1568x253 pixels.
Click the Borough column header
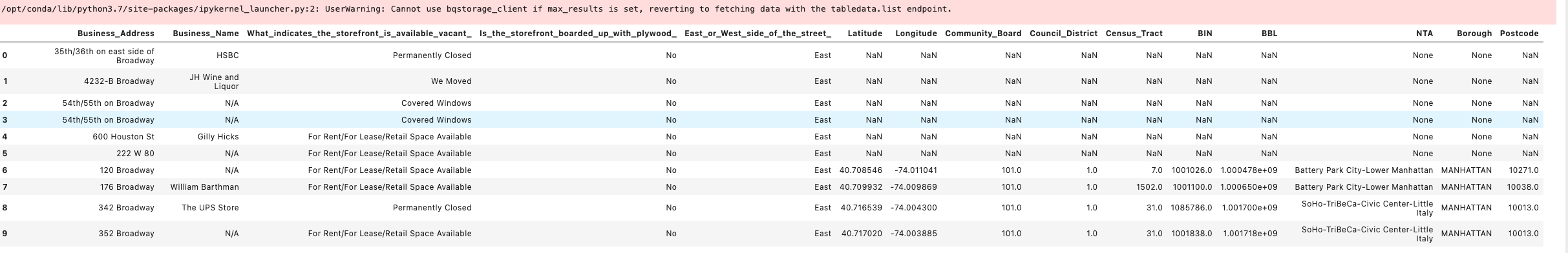coord(1474,34)
